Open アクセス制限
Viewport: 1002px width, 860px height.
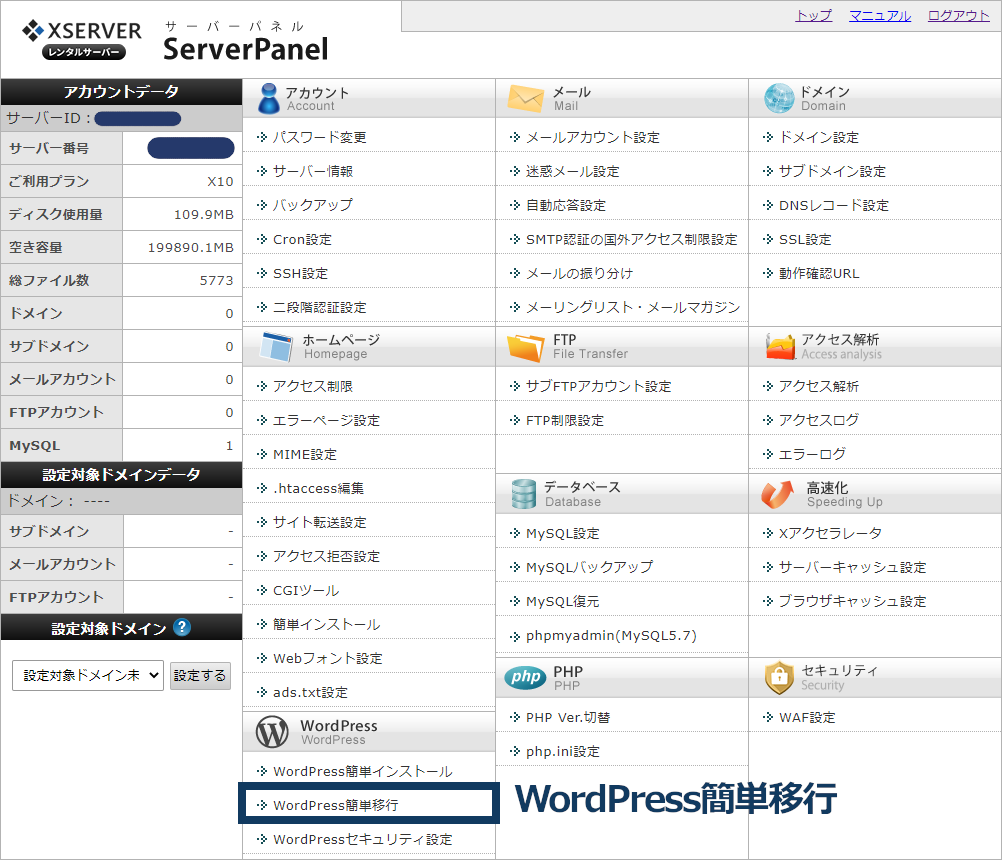[313, 386]
